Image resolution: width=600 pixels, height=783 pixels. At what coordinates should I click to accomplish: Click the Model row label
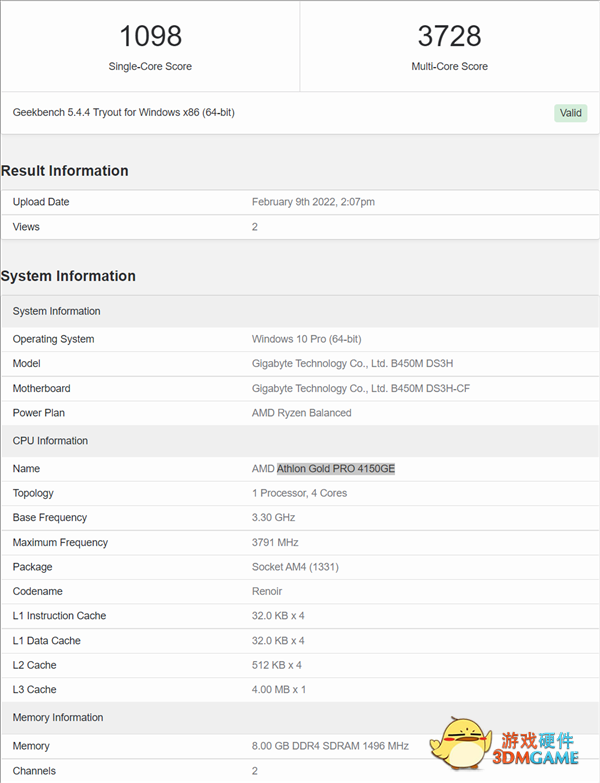(26, 364)
